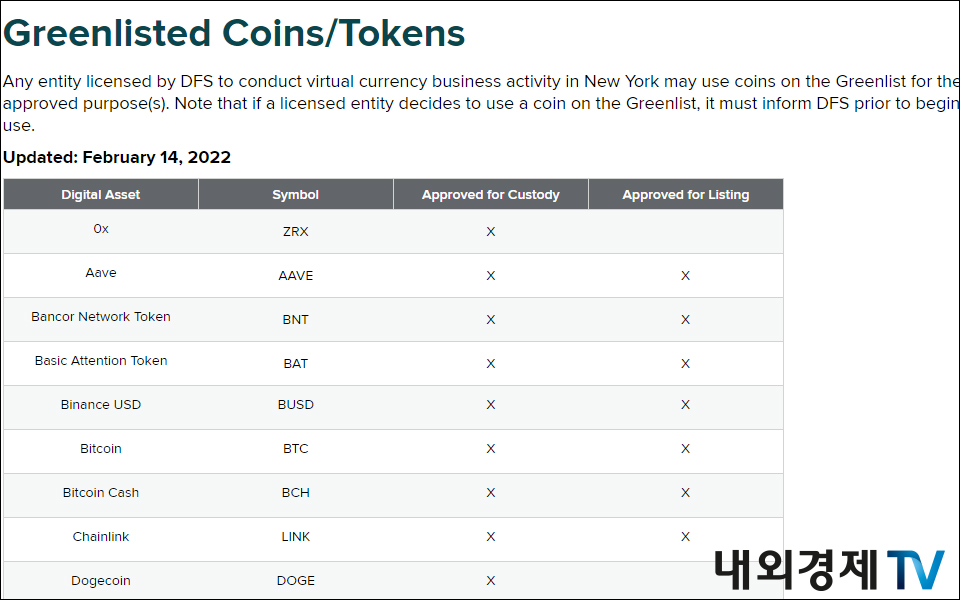Click the ZRX symbol cell
Image resolution: width=960 pixels, height=600 pixels.
pos(296,232)
